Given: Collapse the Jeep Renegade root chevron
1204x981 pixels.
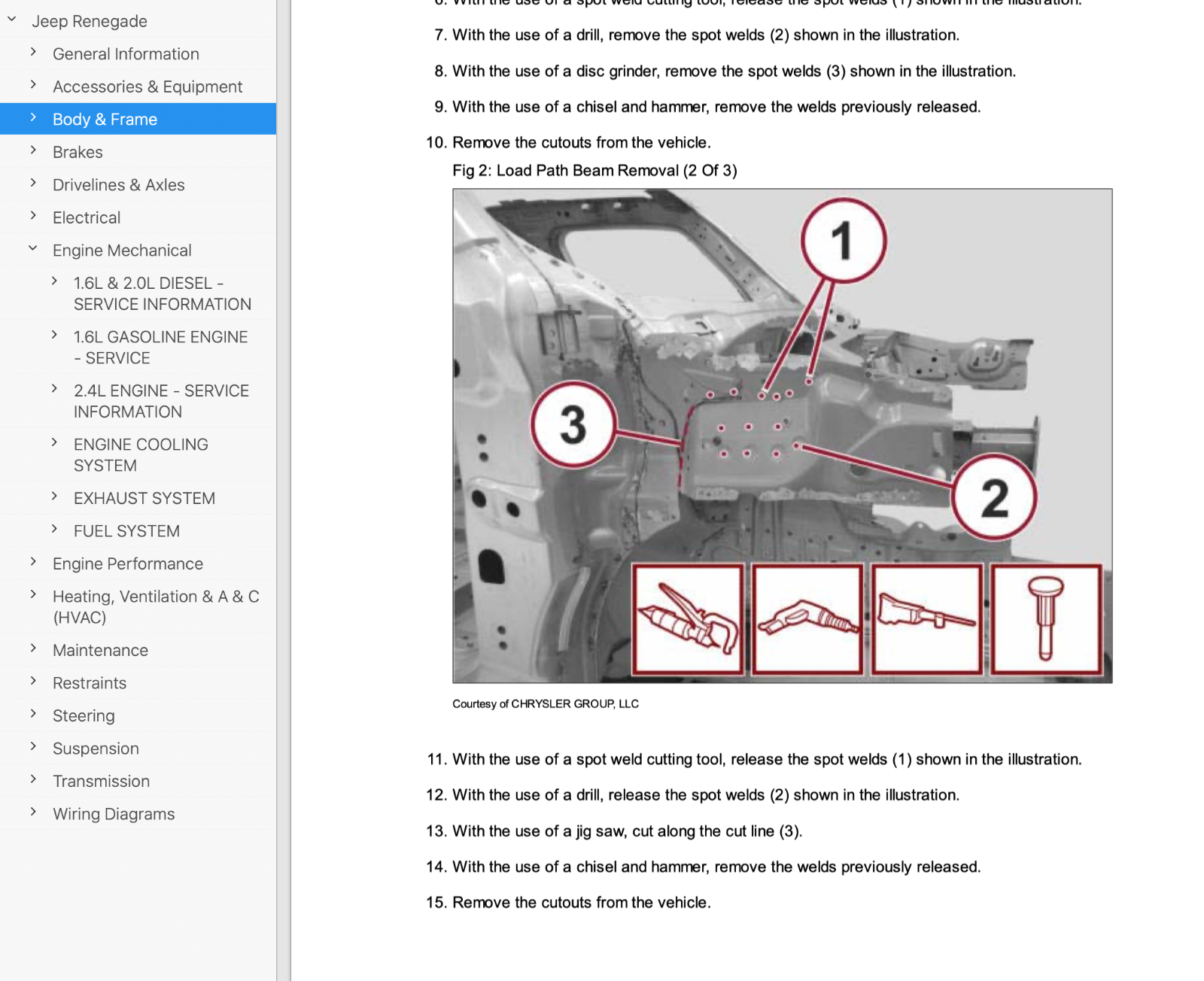Looking at the screenshot, I should 12,20.
